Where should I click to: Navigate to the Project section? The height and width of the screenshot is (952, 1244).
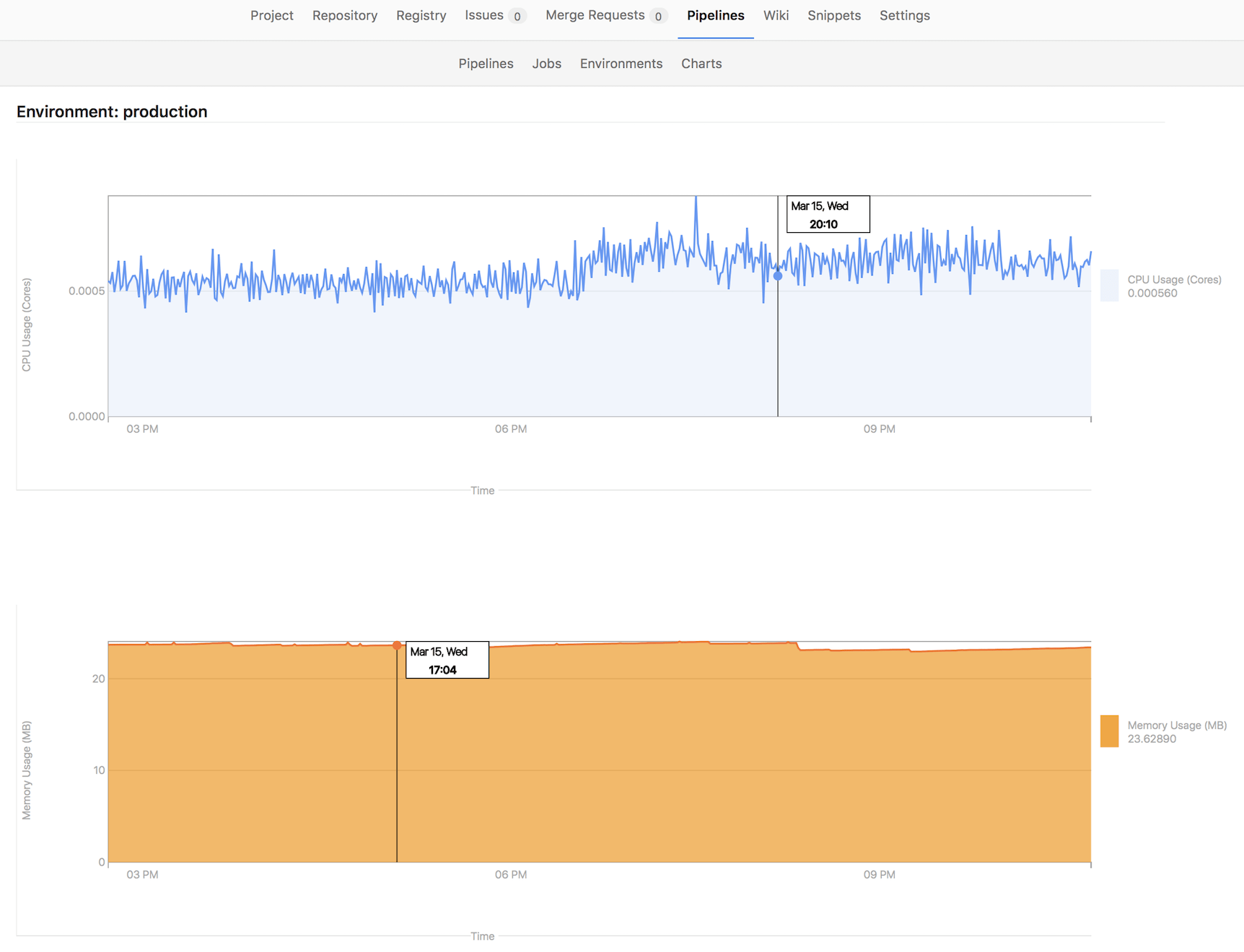(272, 15)
